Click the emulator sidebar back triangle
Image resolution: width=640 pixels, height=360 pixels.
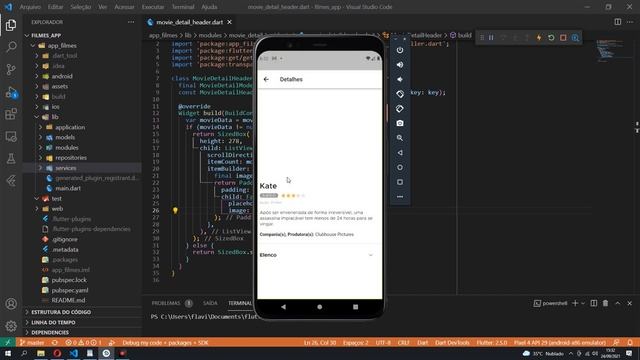(400, 153)
